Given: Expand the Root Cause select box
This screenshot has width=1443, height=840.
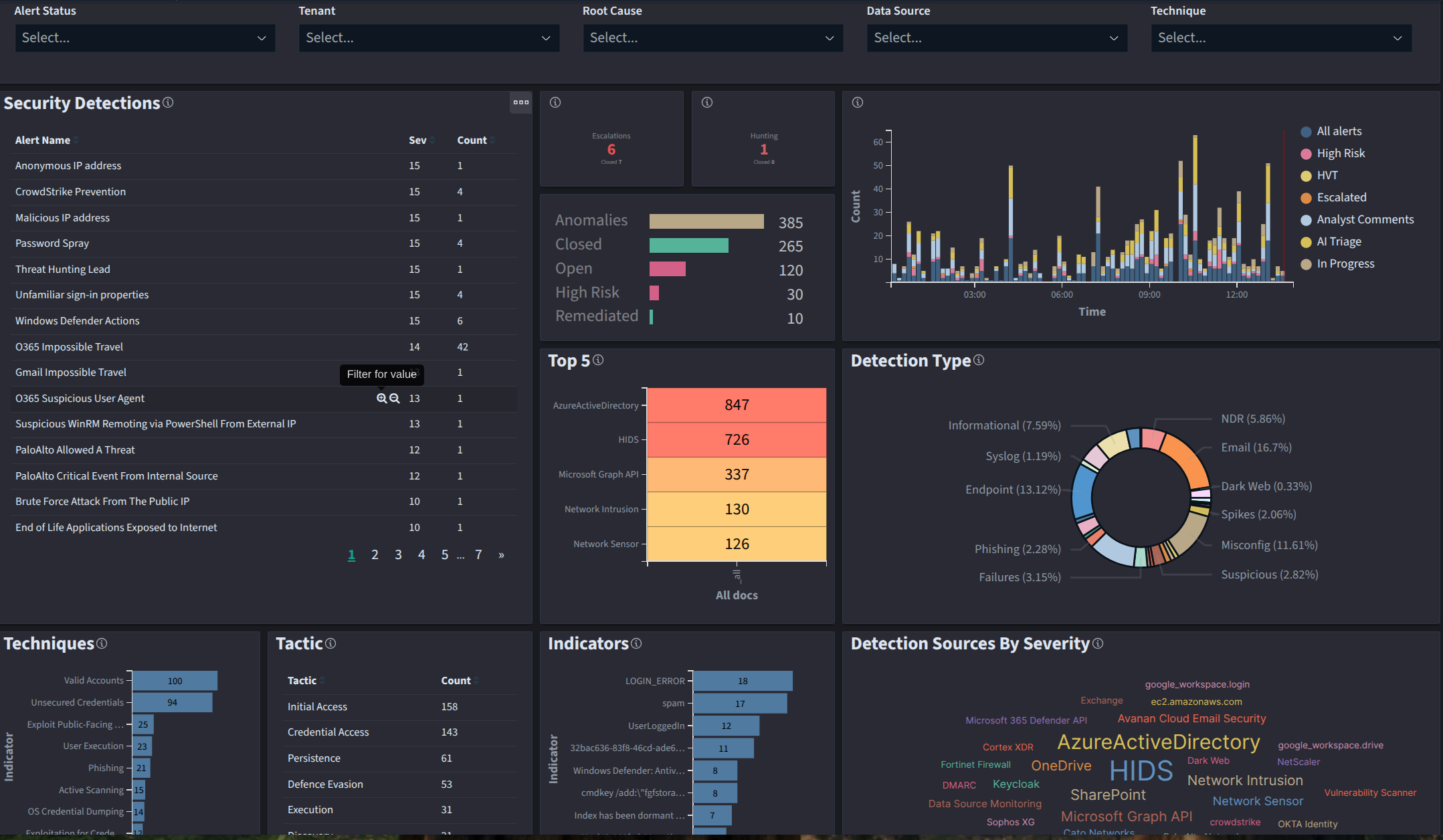Looking at the screenshot, I should tap(712, 38).
